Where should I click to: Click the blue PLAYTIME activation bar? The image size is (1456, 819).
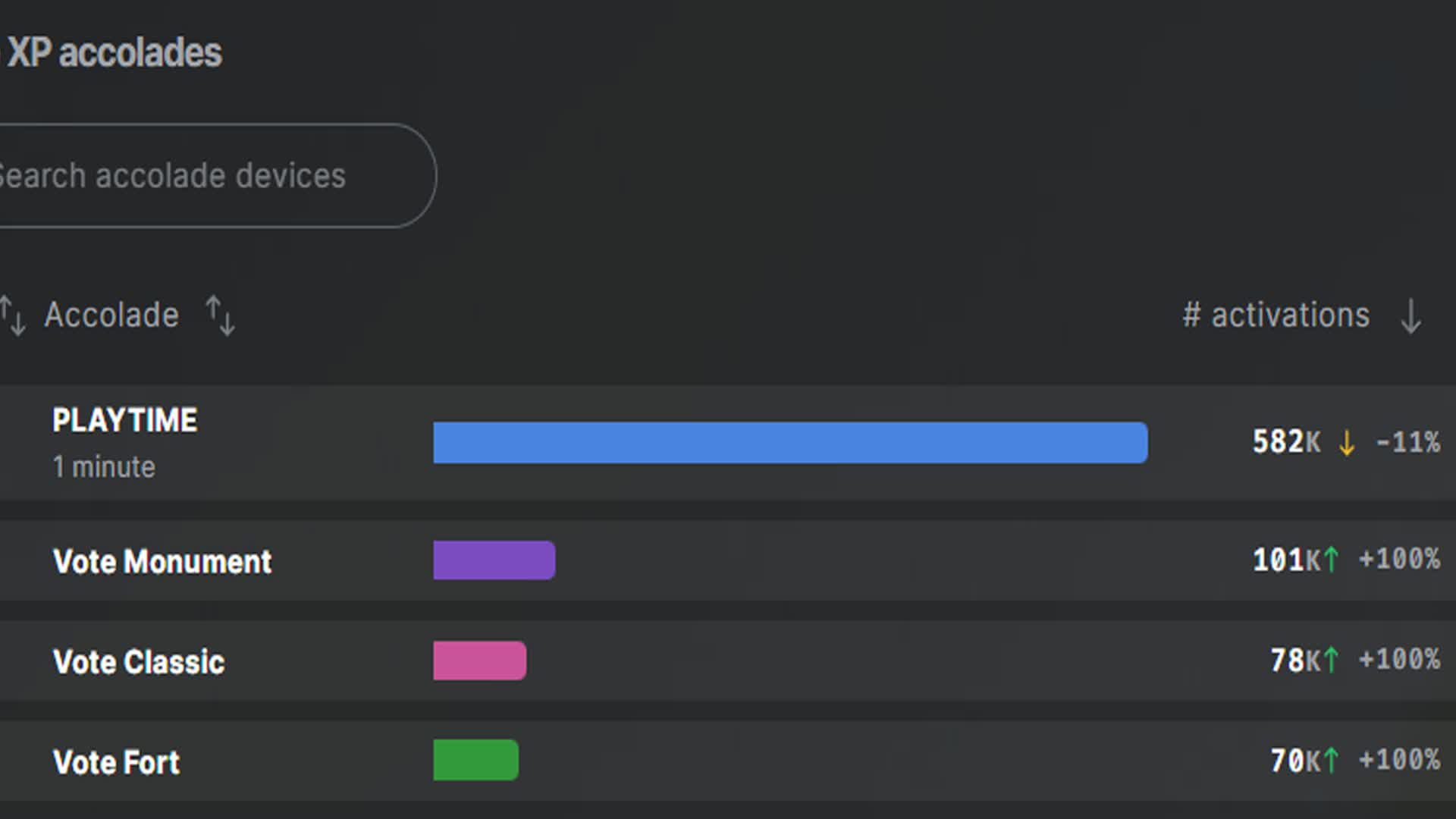(790, 443)
